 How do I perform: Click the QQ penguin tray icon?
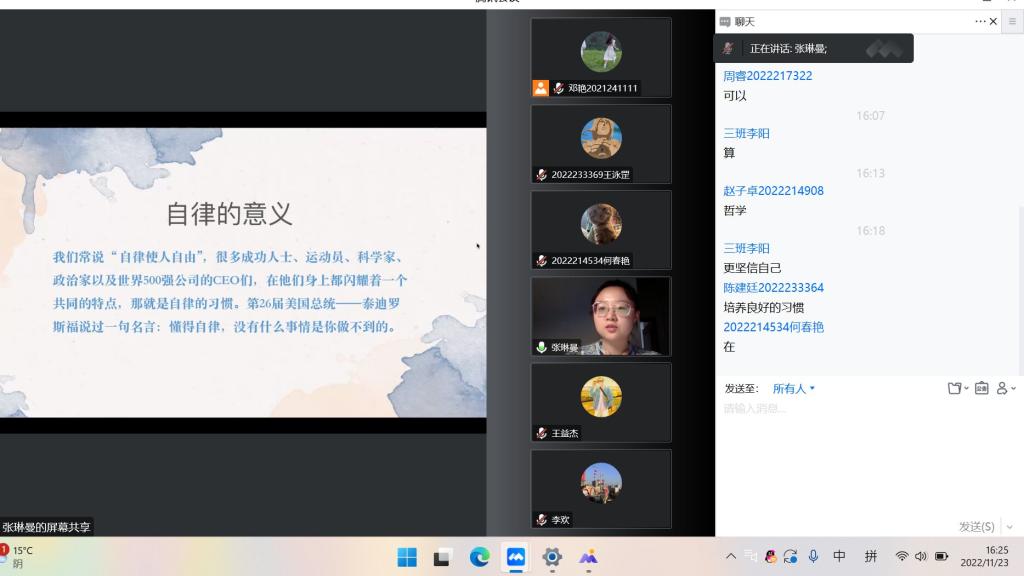pyautogui.click(x=770, y=557)
